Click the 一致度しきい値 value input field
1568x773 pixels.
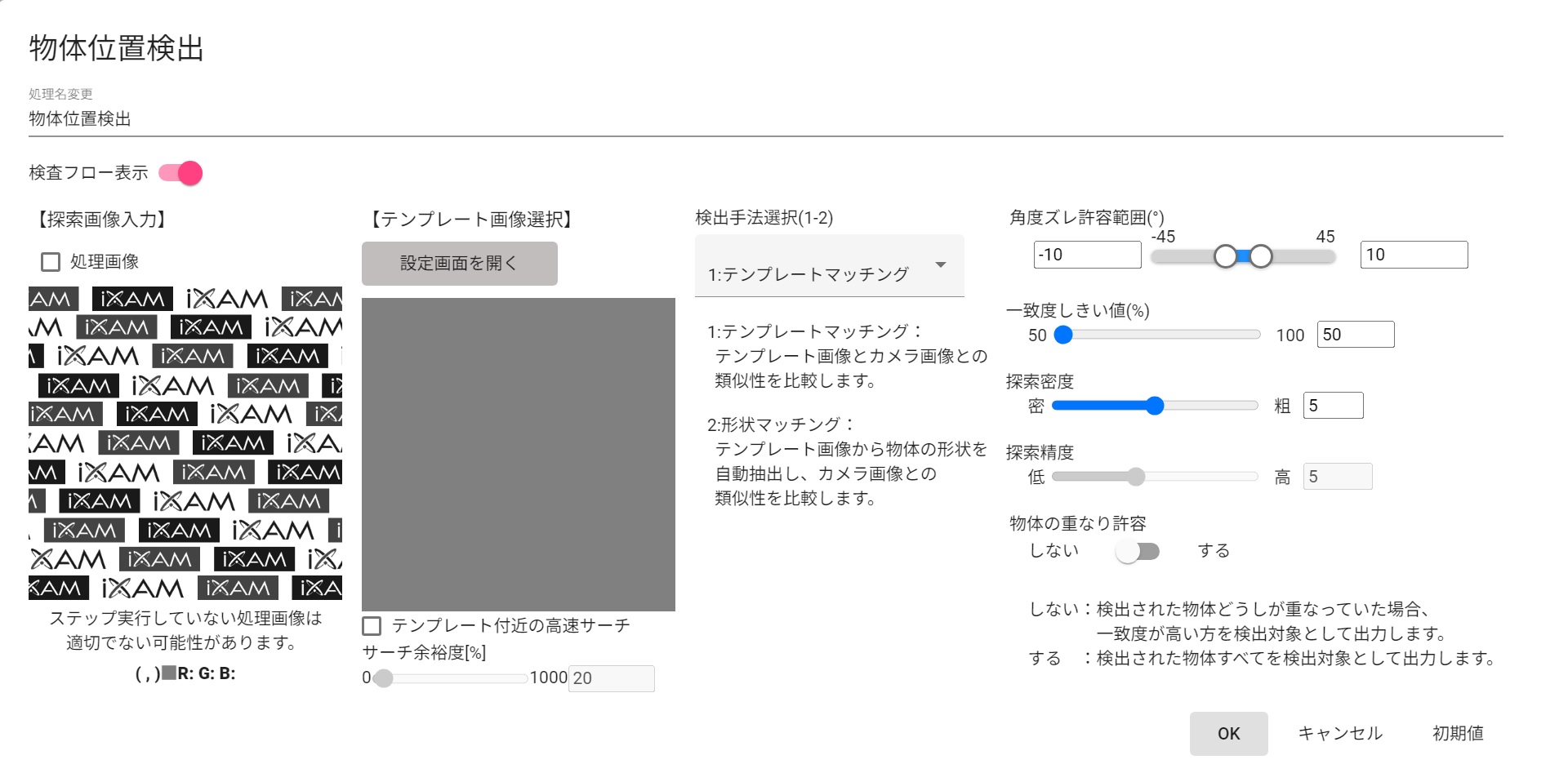tap(1355, 335)
